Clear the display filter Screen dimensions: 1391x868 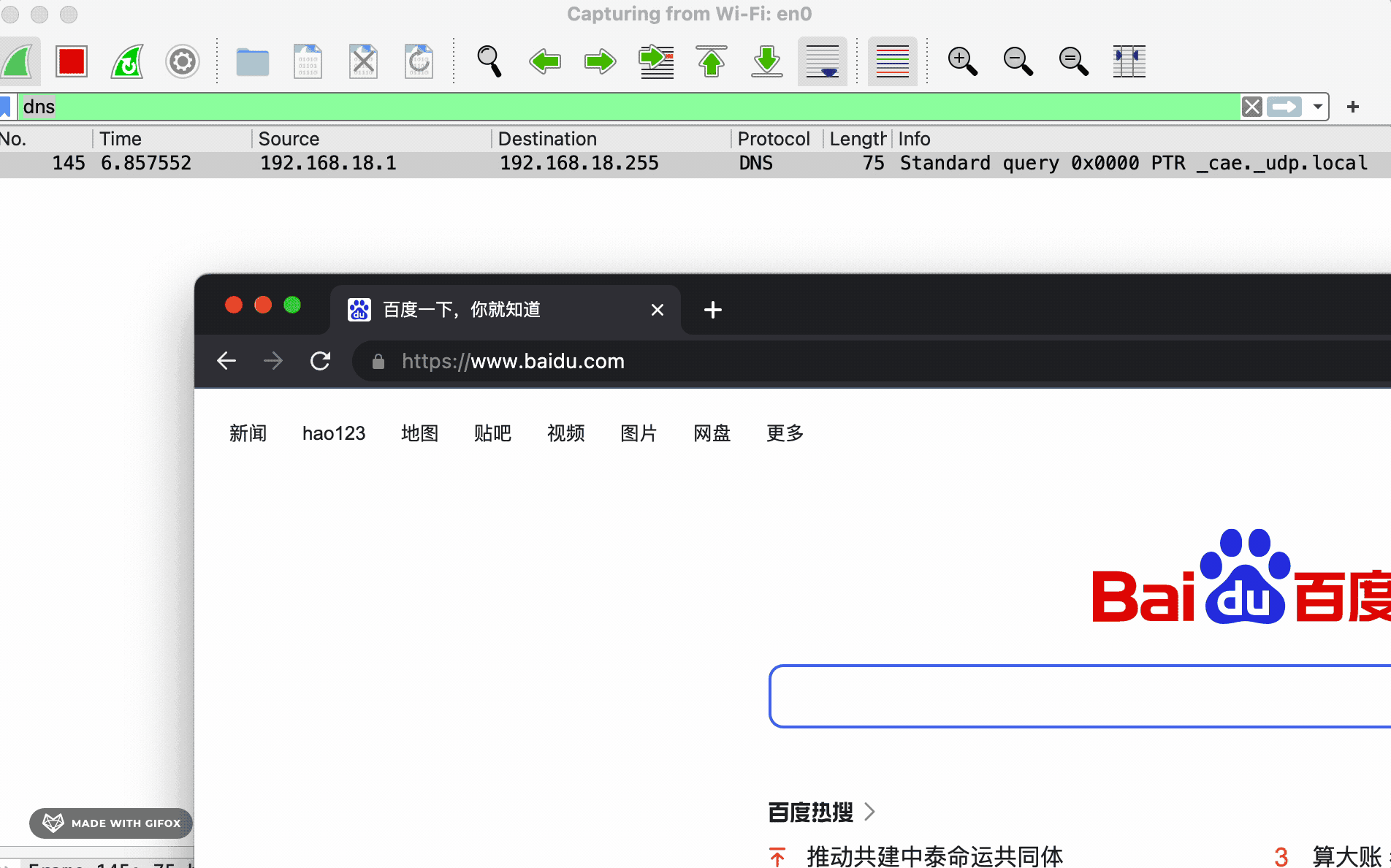pyautogui.click(x=1252, y=107)
